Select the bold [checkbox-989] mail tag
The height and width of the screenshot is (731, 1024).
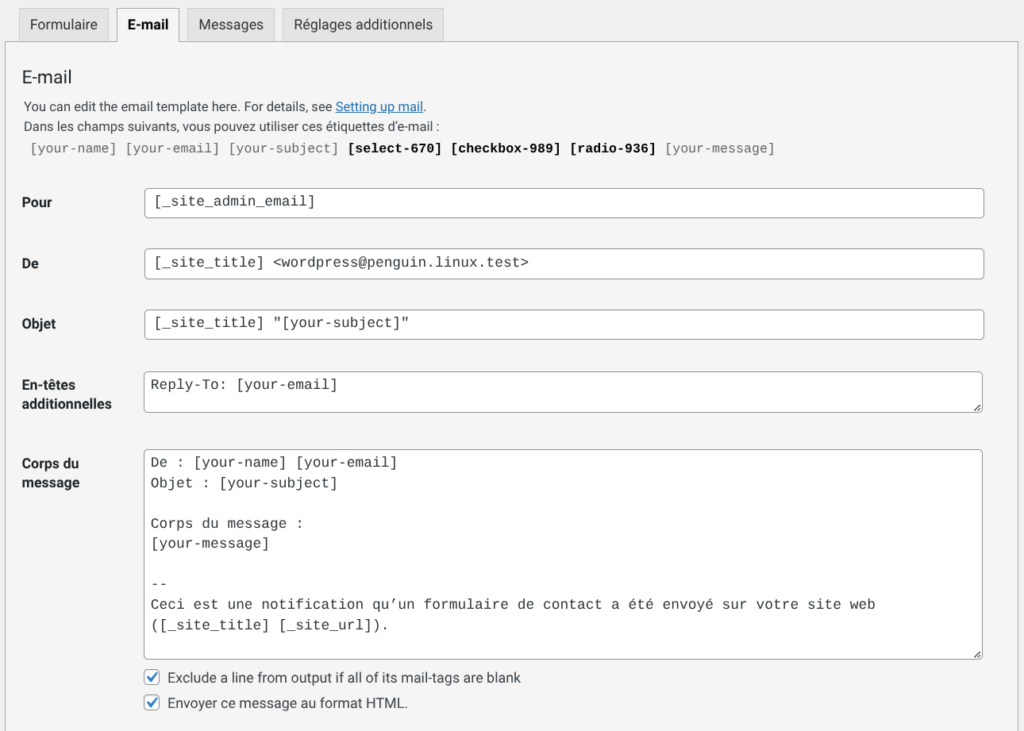[x=505, y=149]
